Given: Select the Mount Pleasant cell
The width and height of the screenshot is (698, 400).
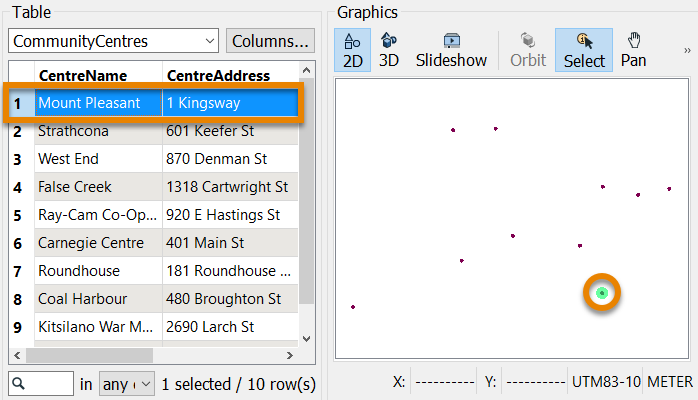Looking at the screenshot, I should tap(98, 103).
